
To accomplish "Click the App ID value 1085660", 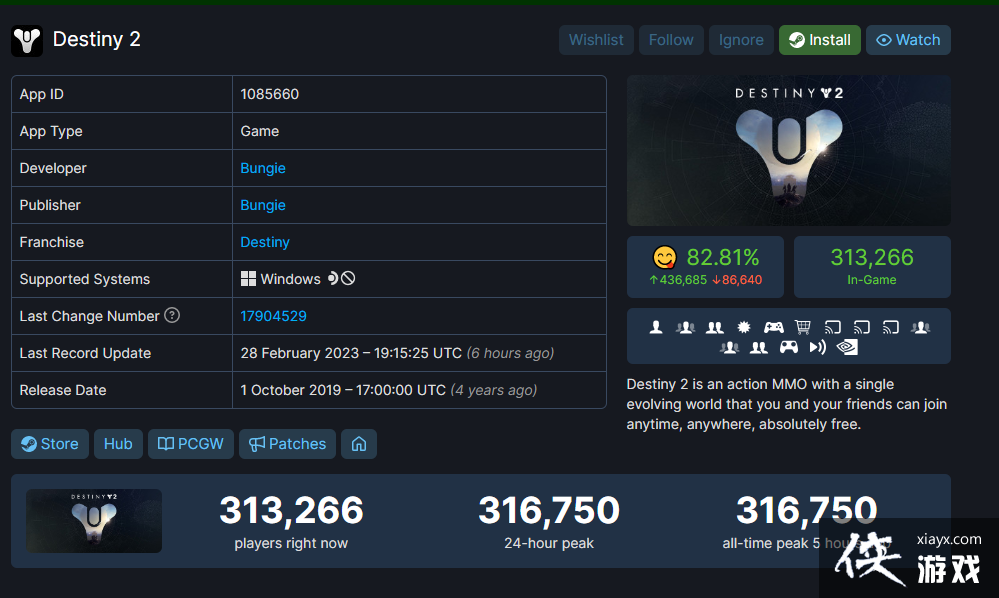I will point(270,94).
